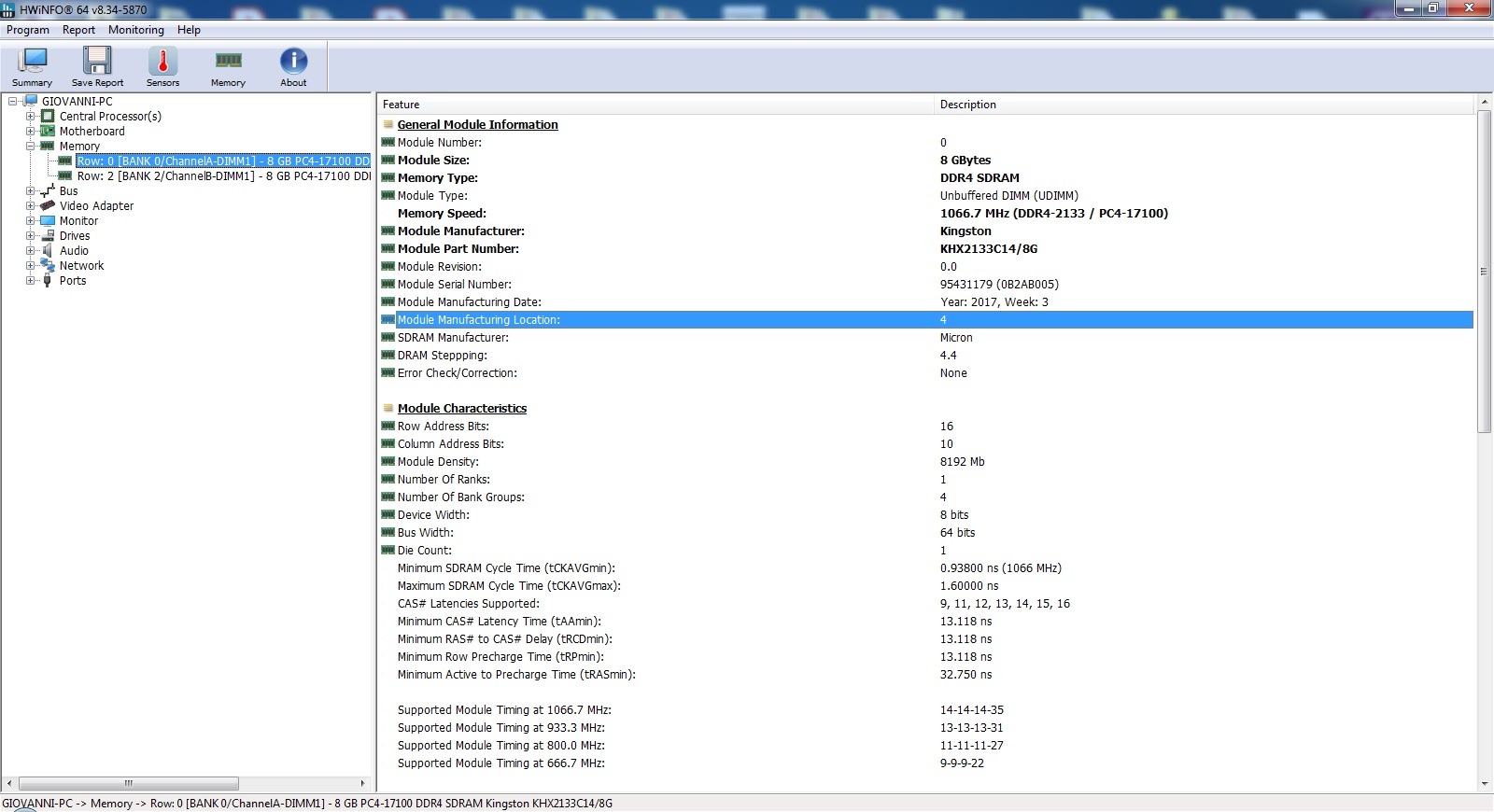Click the Network icon in tree
The height and width of the screenshot is (812, 1494).
point(48,265)
